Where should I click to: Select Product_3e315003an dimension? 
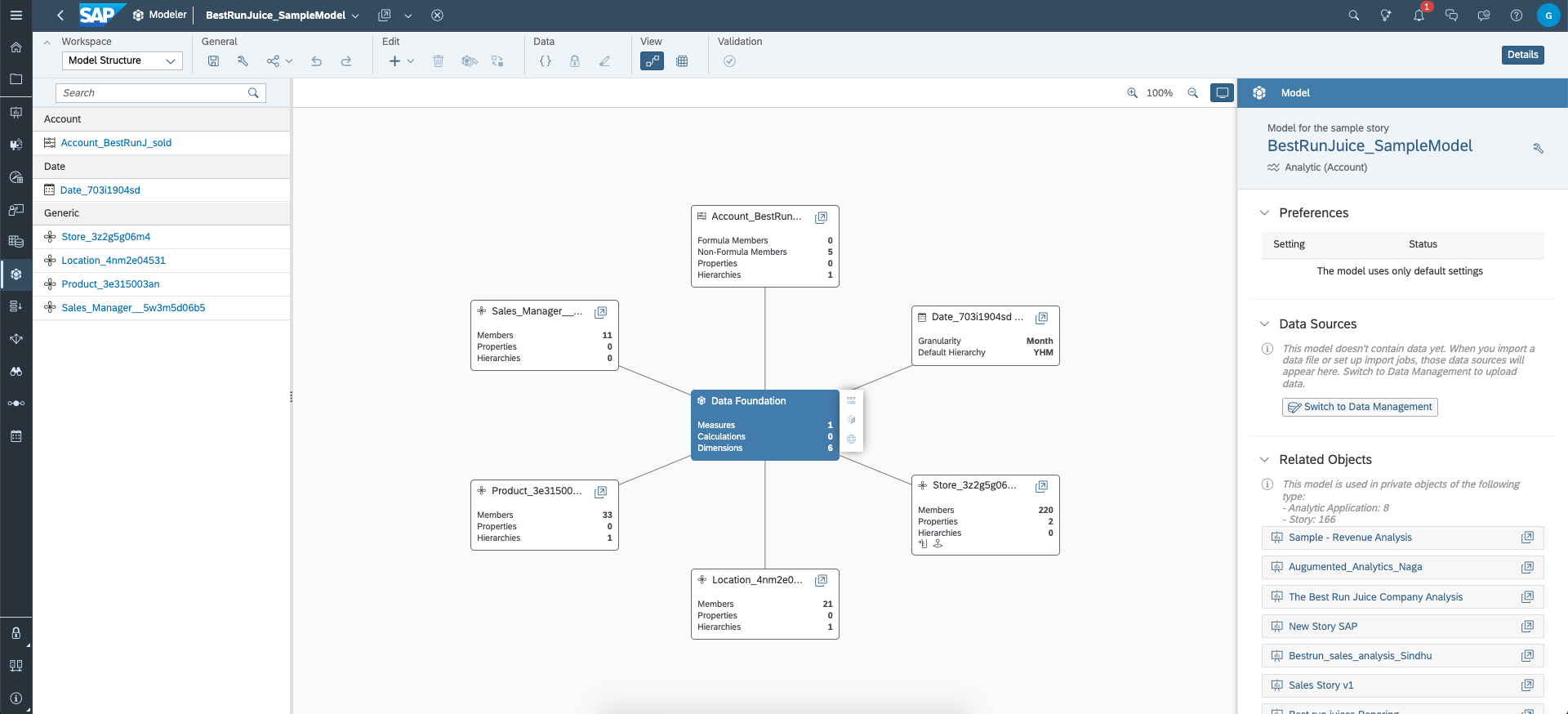tap(110, 284)
